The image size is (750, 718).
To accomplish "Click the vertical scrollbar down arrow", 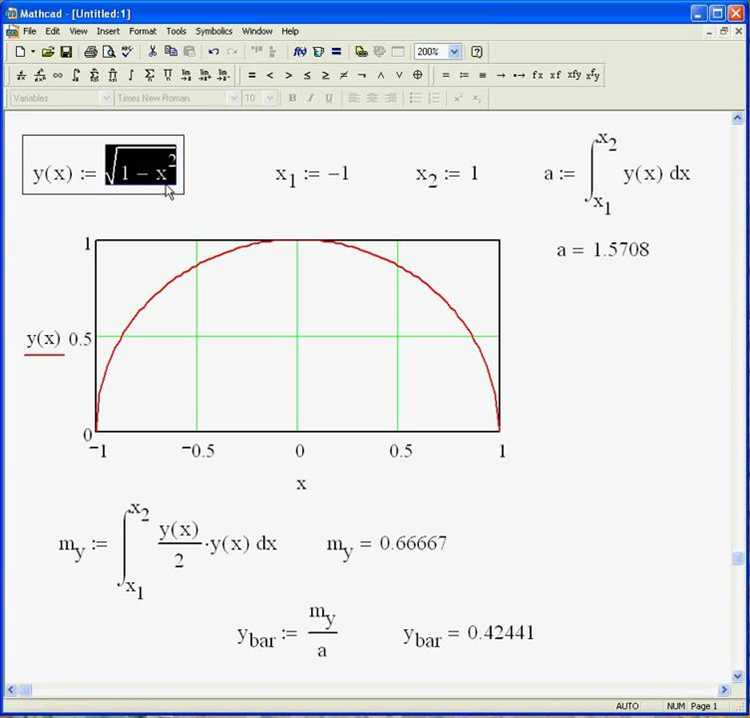I will (737, 676).
